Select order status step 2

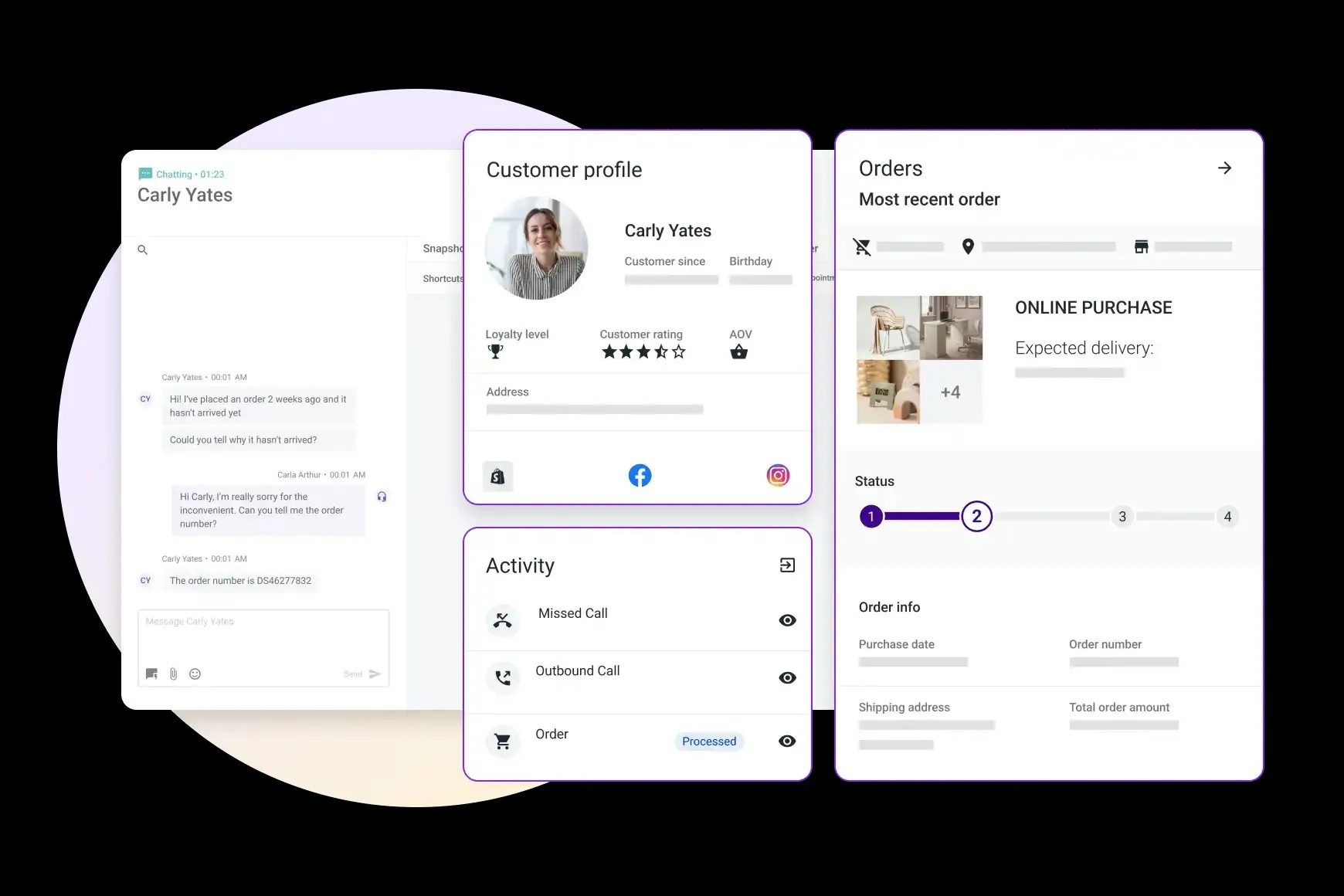coord(976,516)
